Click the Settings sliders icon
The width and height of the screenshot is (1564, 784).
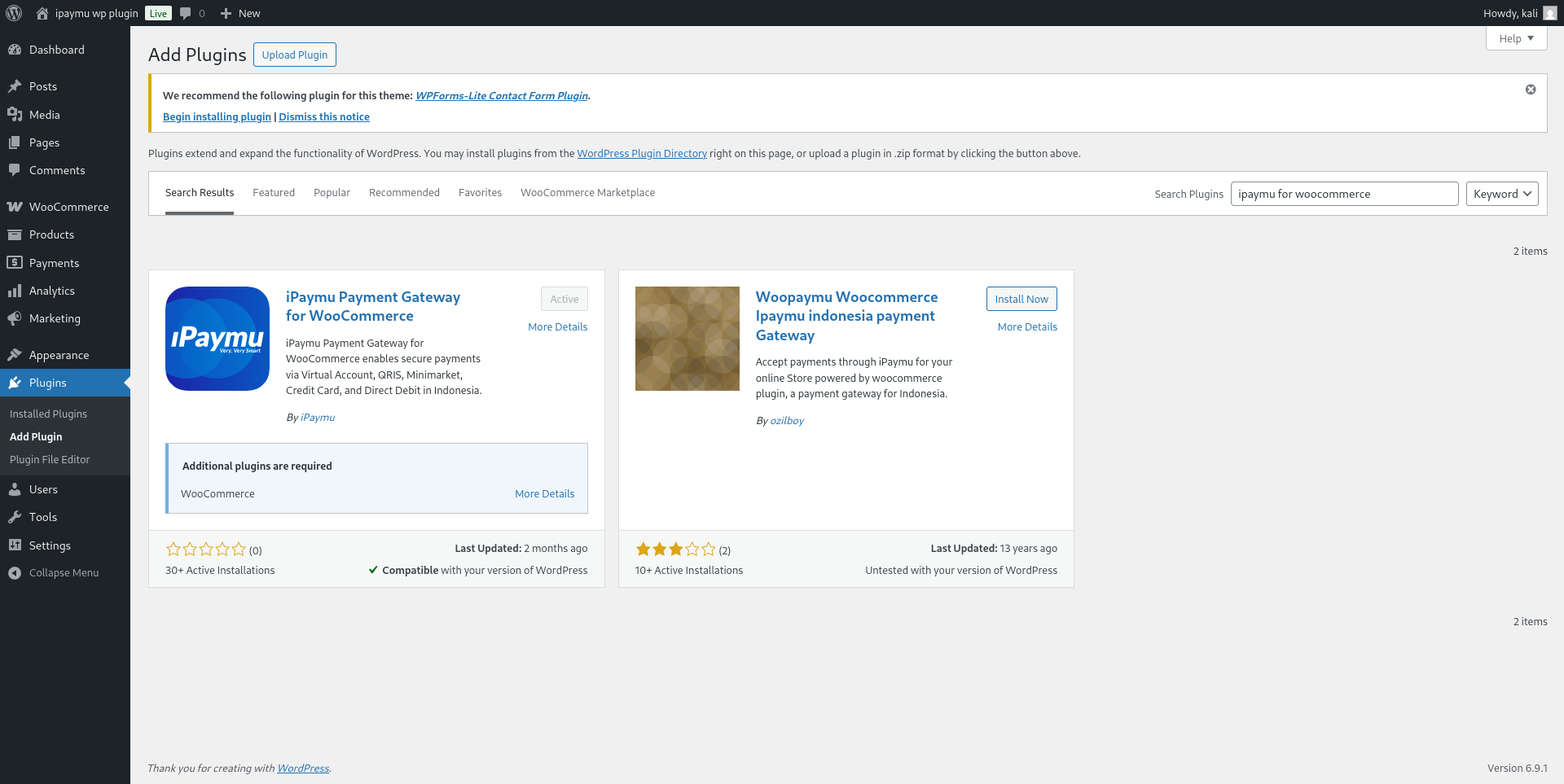[x=15, y=545]
